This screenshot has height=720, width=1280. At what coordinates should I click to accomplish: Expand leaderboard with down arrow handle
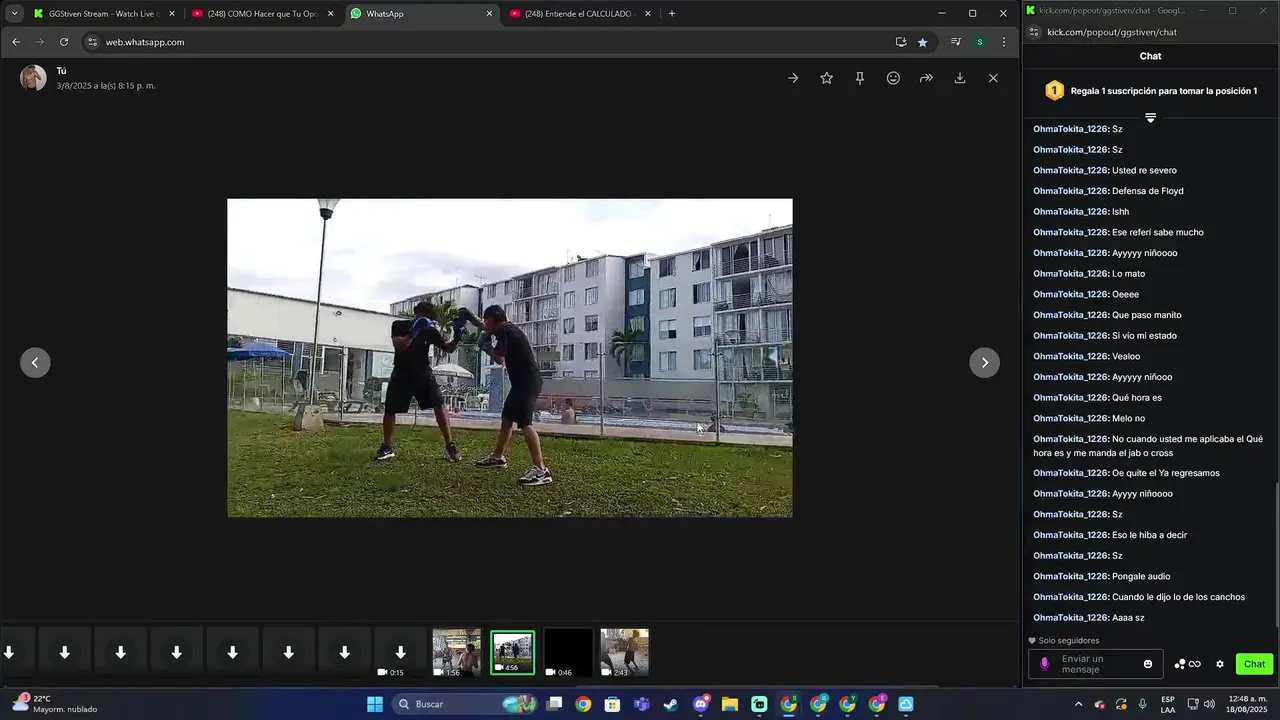(x=1151, y=118)
